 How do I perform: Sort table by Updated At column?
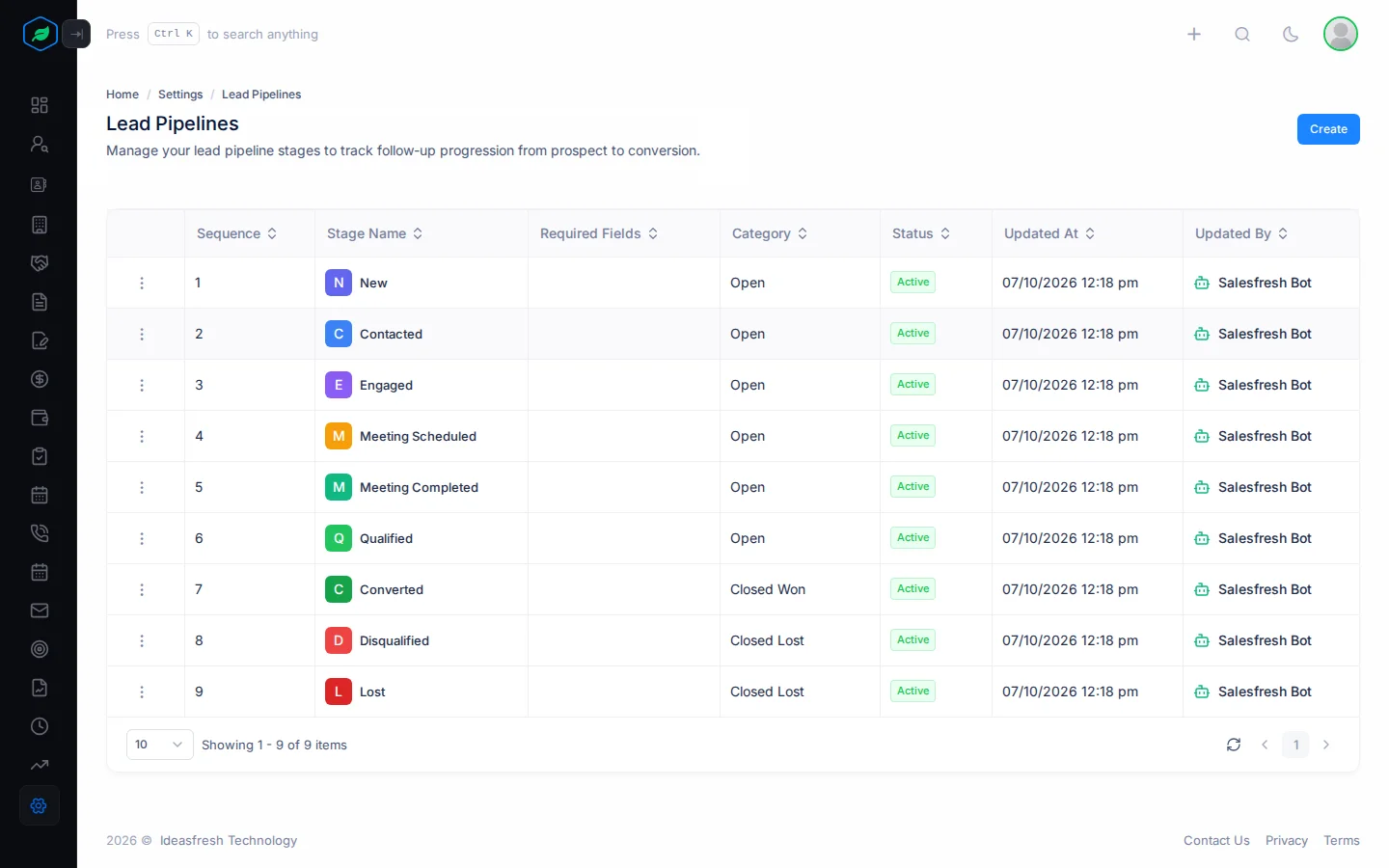pyautogui.click(x=1049, y=233)
